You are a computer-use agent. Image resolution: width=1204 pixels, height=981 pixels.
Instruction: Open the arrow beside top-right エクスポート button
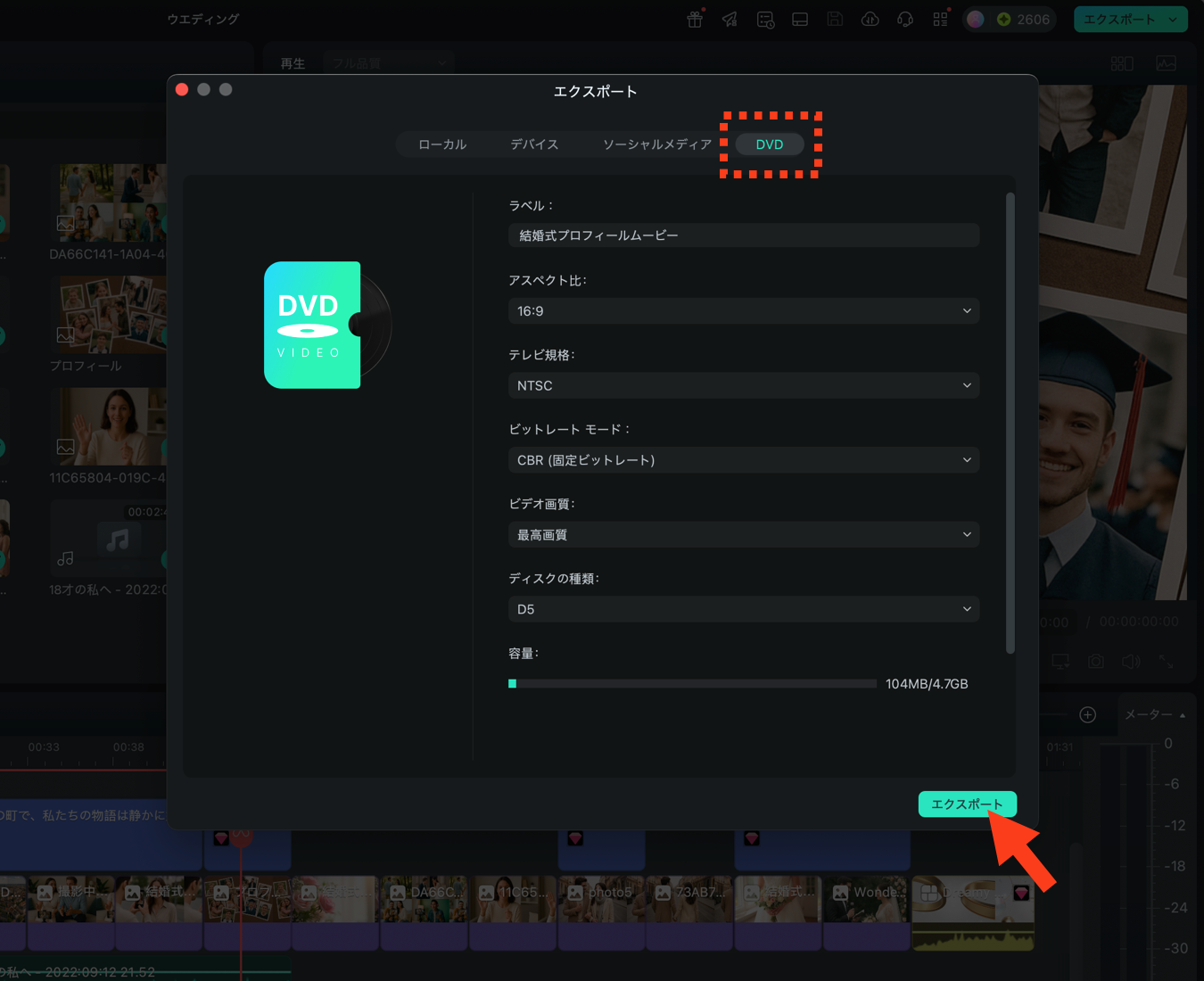coord(1175,20)
